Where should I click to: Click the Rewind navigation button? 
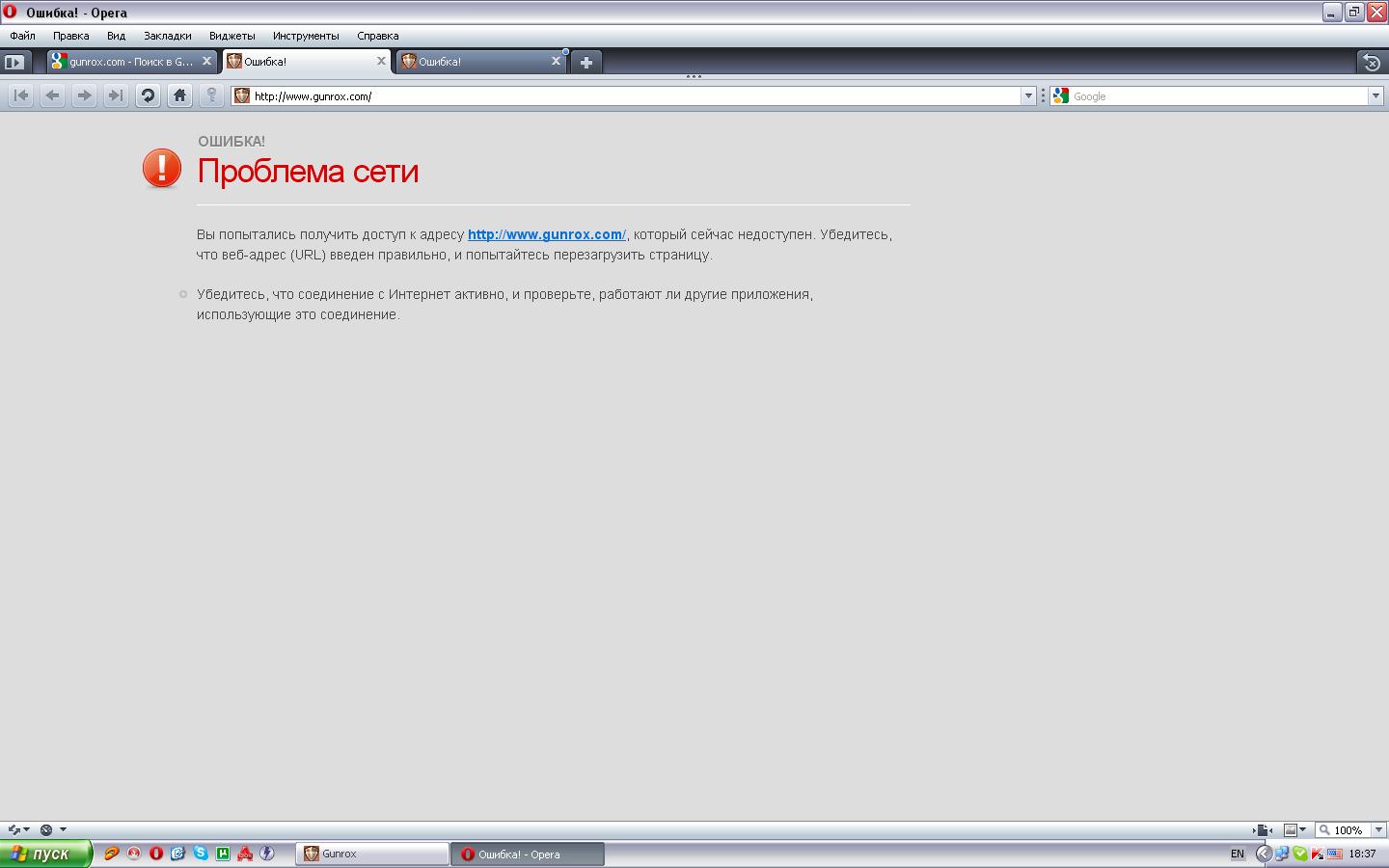(21, 95)
